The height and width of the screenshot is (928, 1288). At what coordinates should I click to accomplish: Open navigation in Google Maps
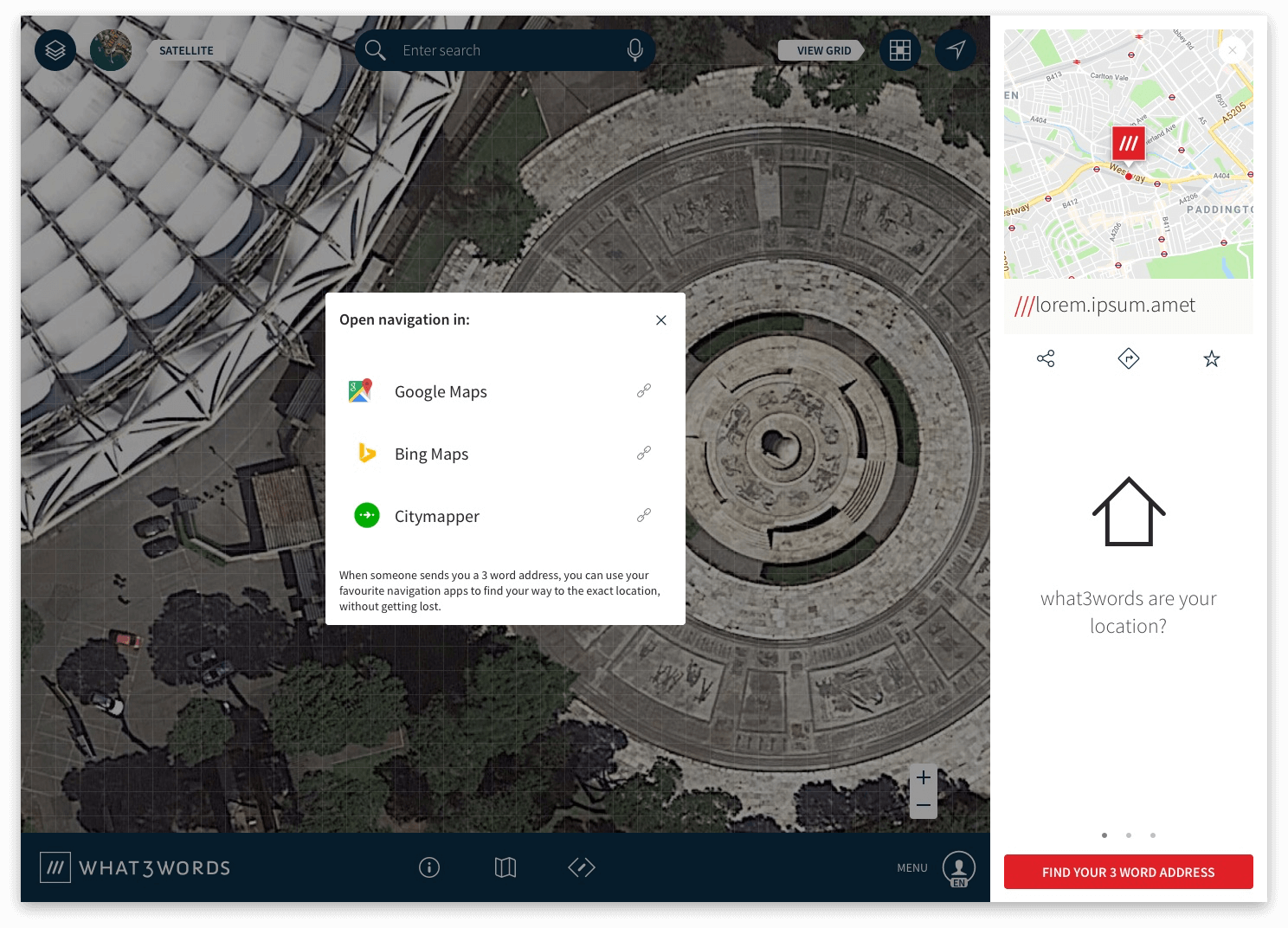point(506,391)
